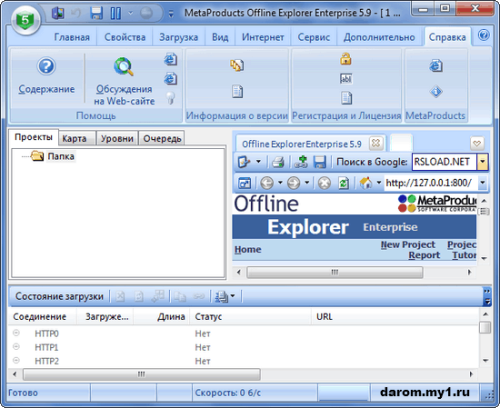Switch to the Главная ribbon tab

coord(72,37)
